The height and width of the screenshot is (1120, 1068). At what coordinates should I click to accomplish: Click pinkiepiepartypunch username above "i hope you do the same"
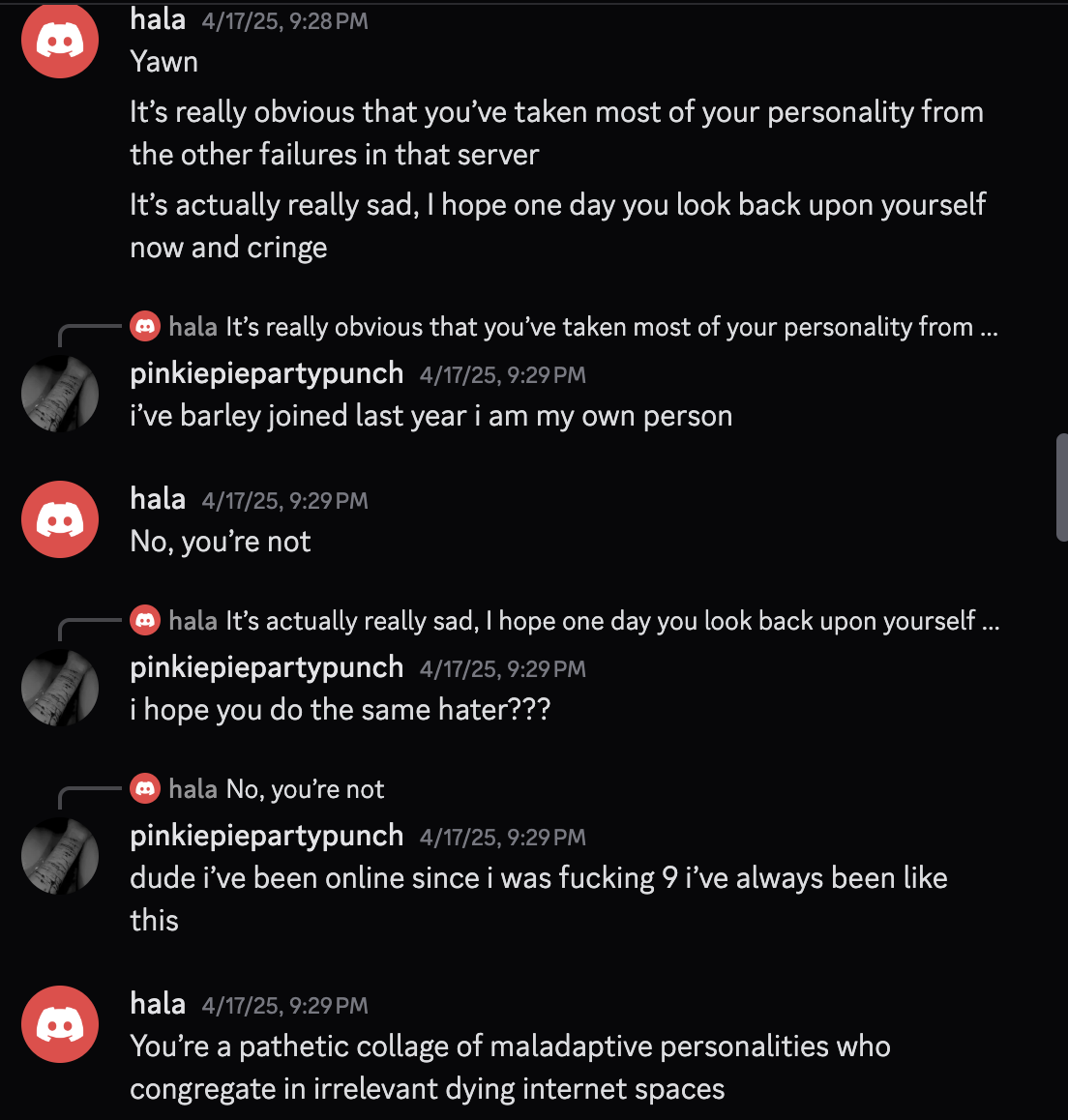[x=267, y=667]
